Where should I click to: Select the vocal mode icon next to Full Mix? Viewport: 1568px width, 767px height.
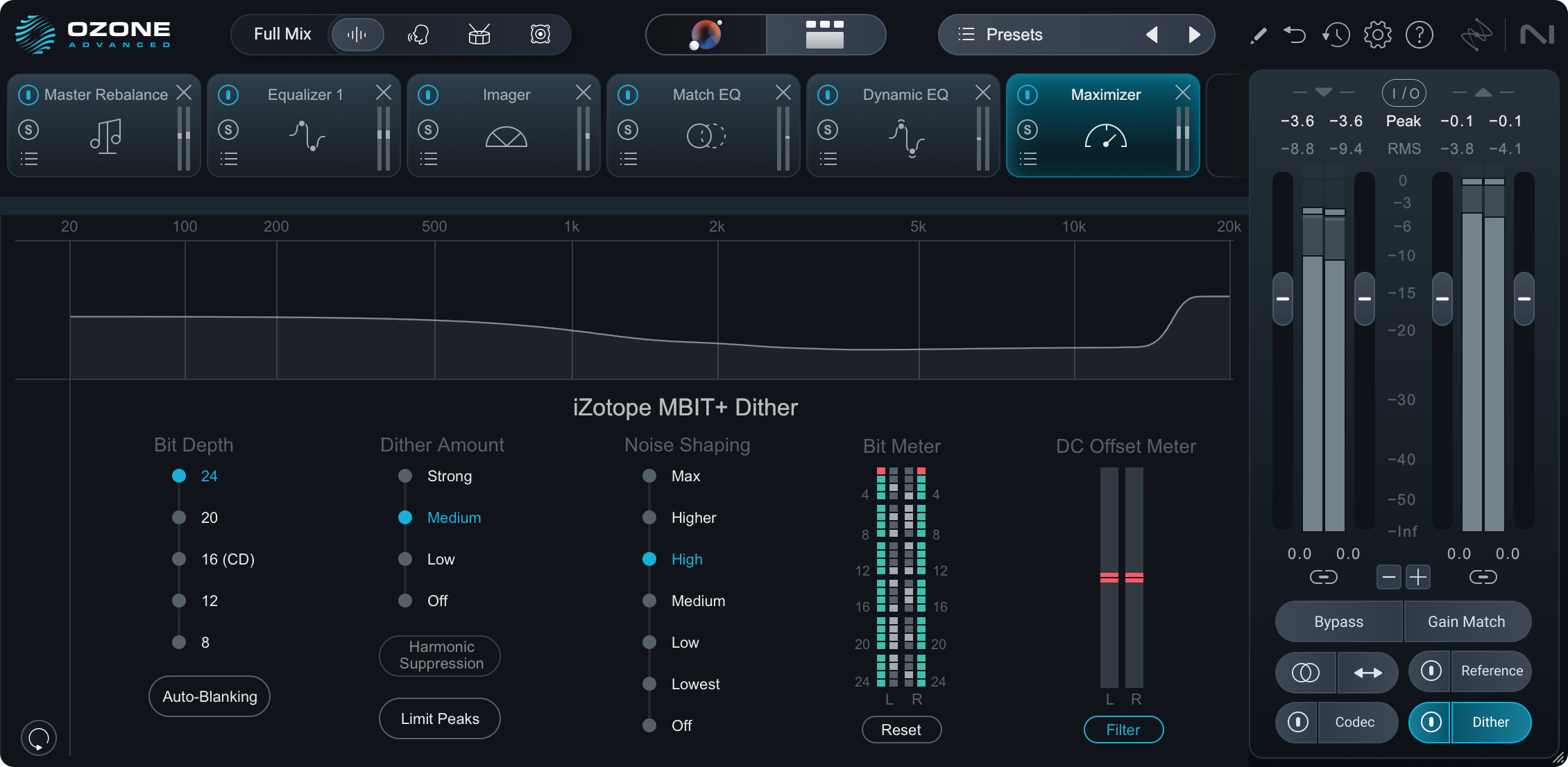419,34
